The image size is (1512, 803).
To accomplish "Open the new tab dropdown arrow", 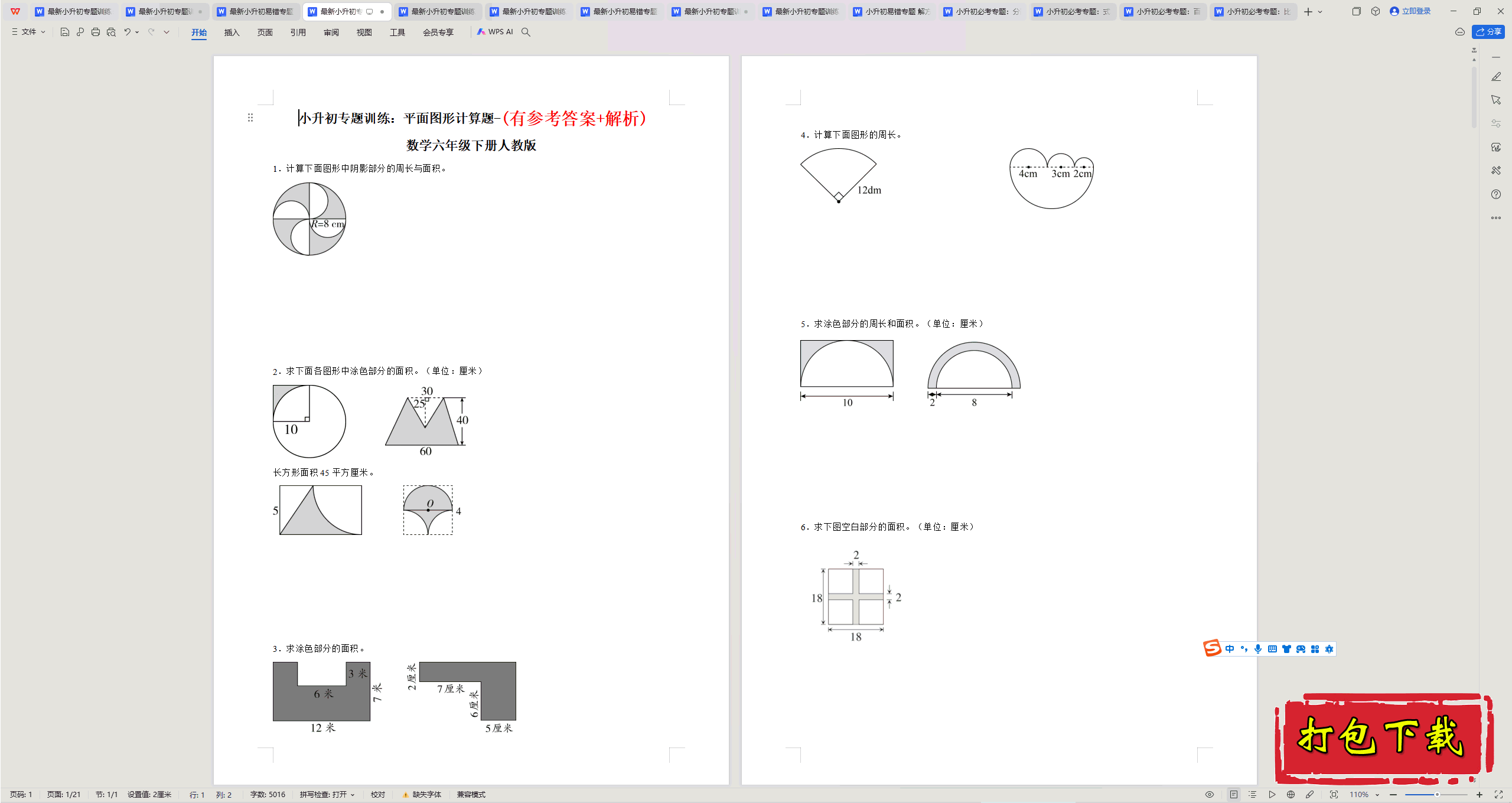I will pyautogui.click(x=1320, y=12).
